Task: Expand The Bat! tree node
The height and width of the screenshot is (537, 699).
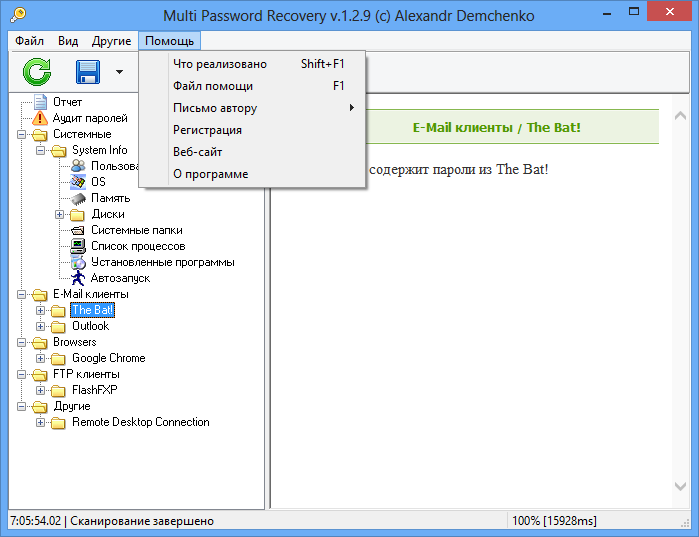Action: click(x=41, y=310)
